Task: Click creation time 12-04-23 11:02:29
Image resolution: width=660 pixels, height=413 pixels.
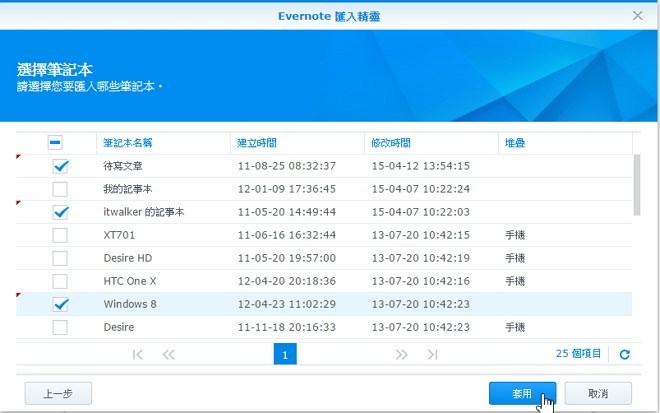Action: [x=287, y=304]
